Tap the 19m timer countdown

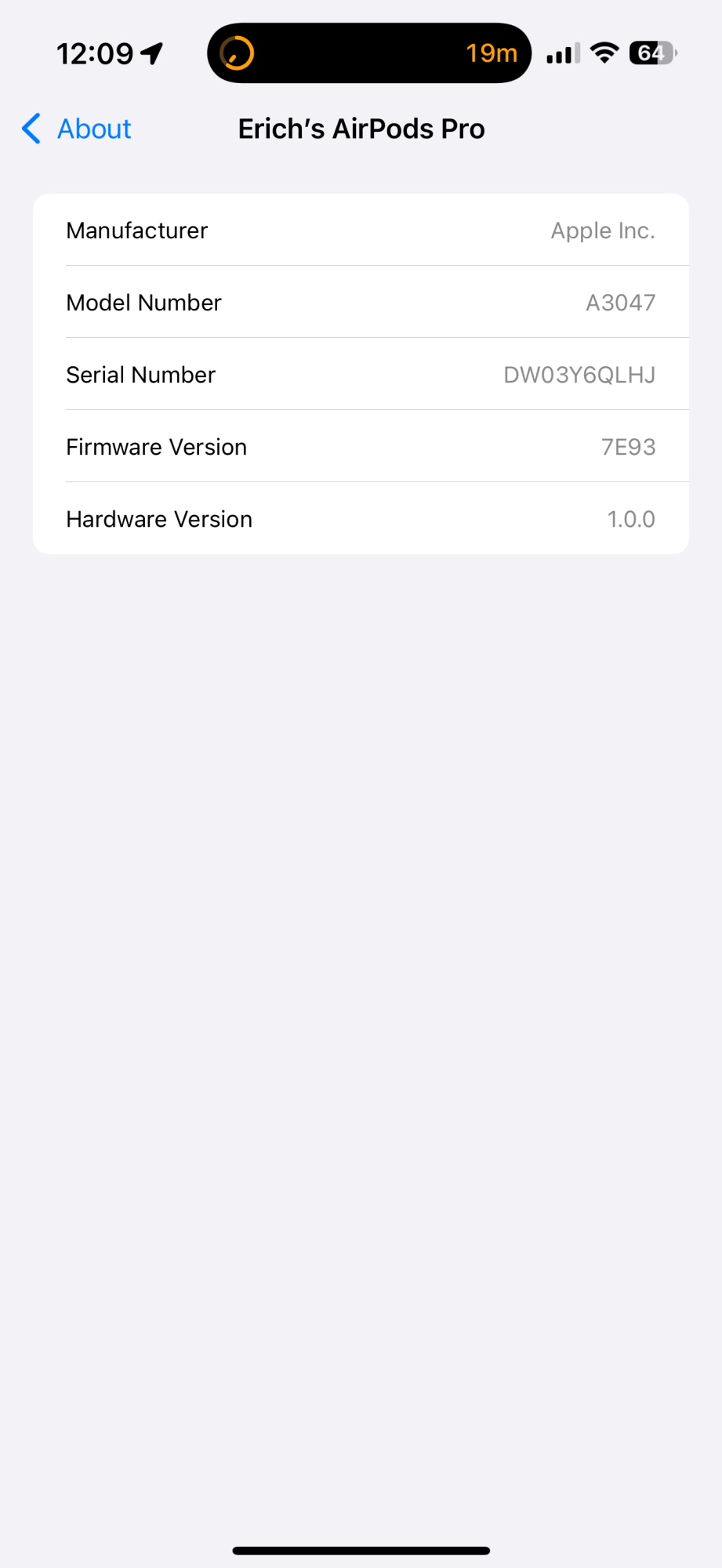(492, 53)
